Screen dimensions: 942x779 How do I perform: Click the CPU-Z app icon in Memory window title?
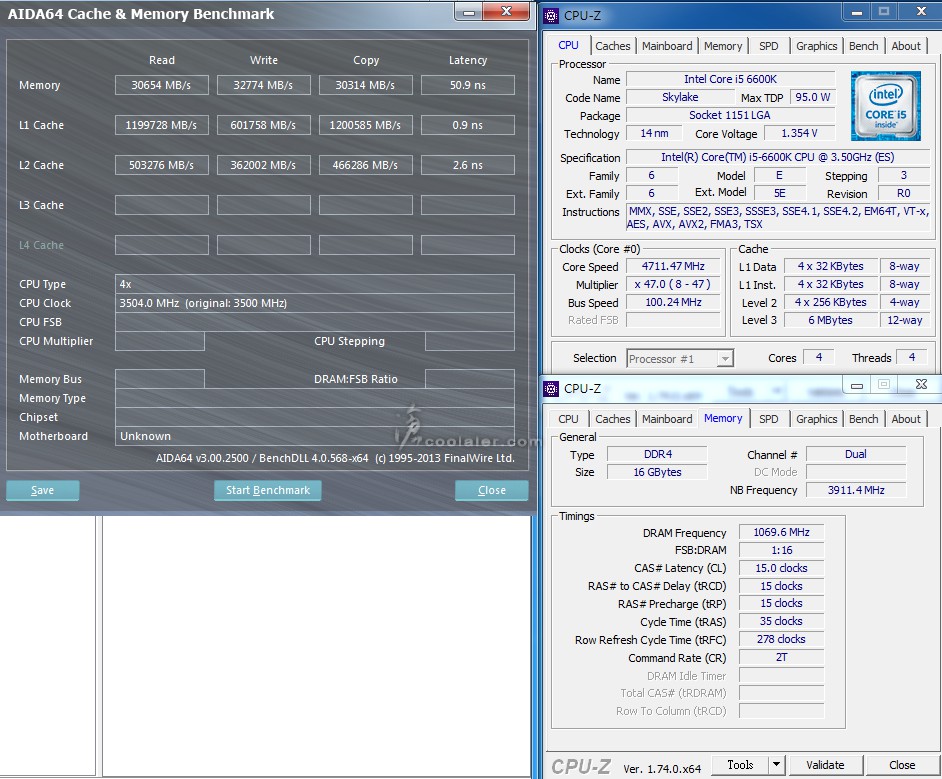(550, 389)
